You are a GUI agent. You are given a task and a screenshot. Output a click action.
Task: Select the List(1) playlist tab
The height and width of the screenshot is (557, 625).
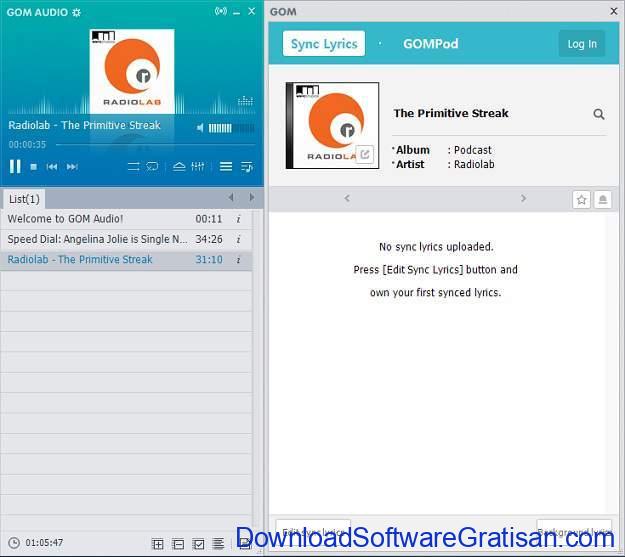(x=24, y=199)
